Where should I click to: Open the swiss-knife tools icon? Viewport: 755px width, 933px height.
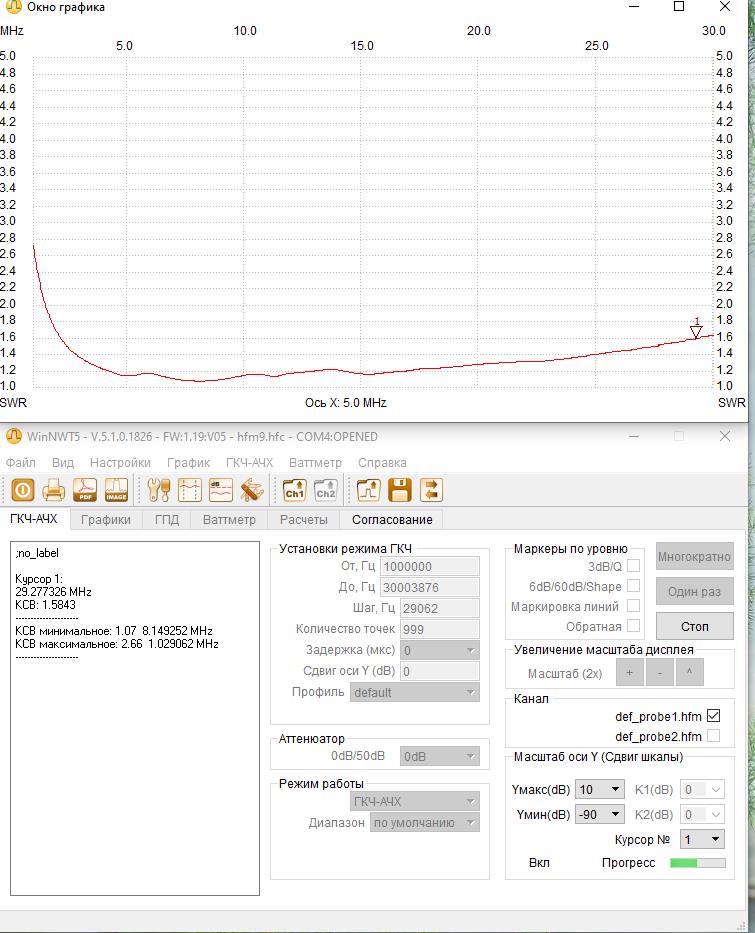click(x=252, y=490)
